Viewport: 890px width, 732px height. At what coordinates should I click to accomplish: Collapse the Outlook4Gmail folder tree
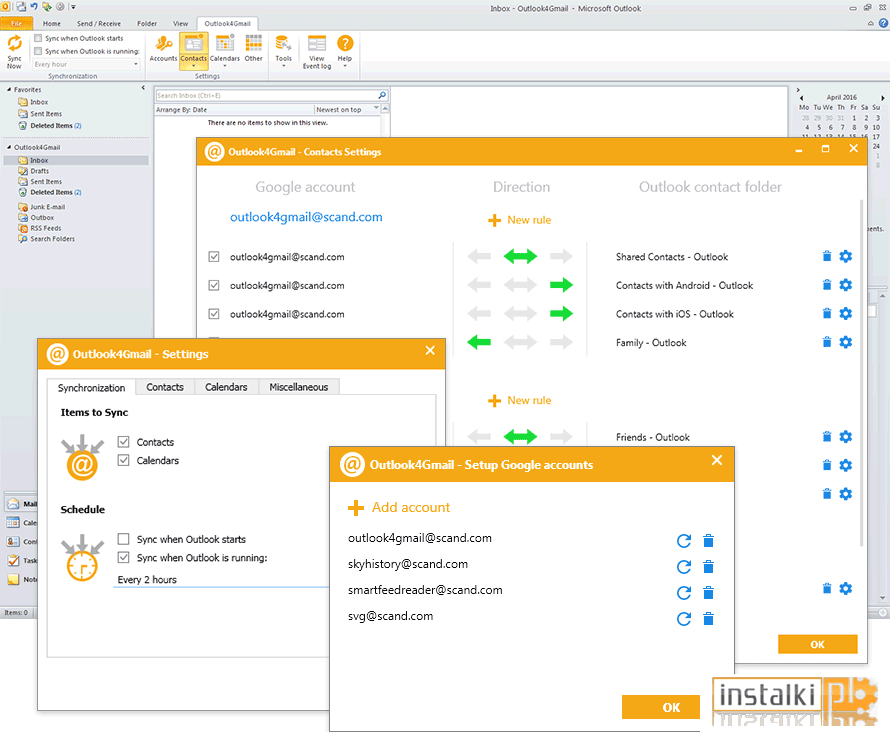tap(9, 147)
